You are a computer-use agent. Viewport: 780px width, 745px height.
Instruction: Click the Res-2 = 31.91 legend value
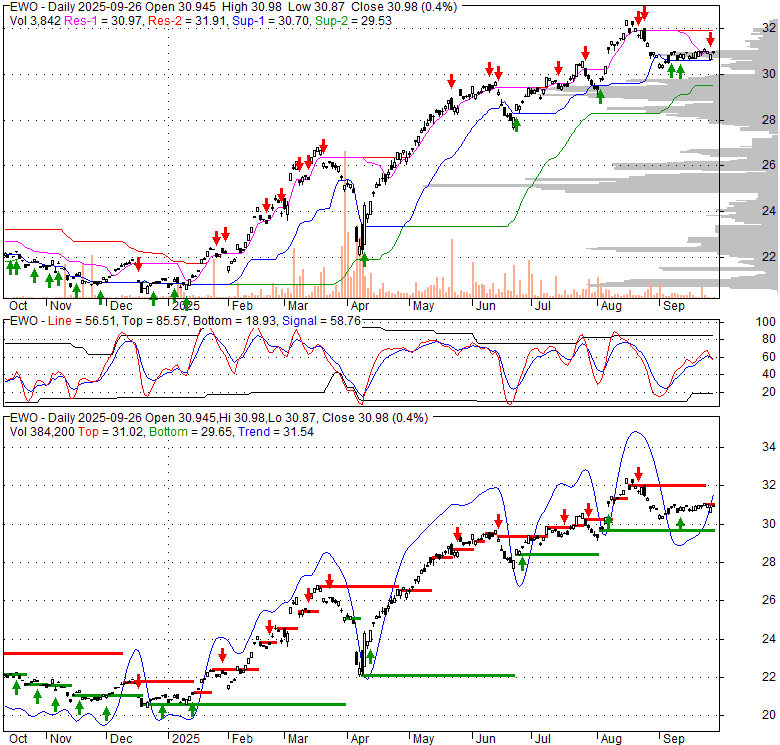pos(187,21)
